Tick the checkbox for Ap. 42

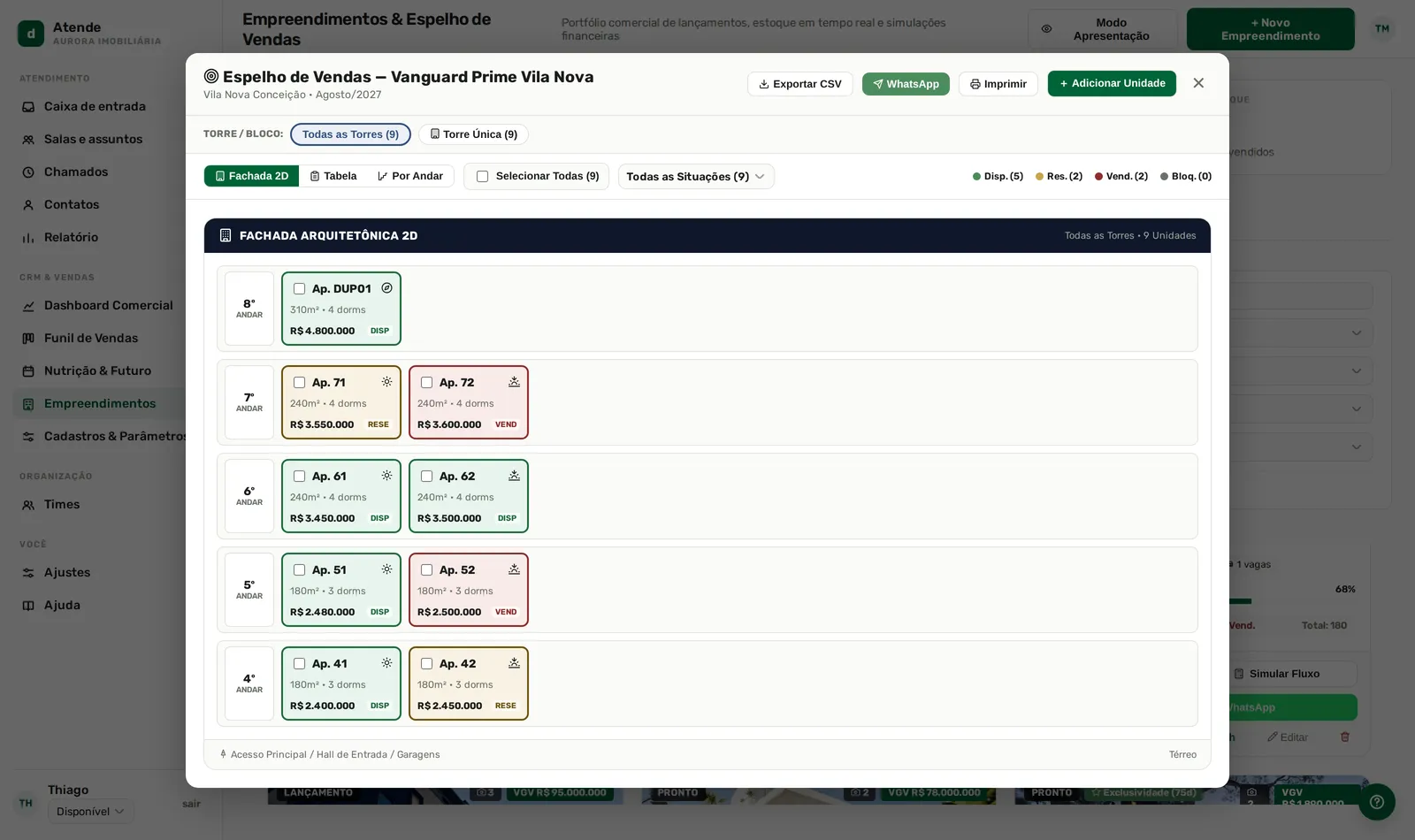point(426,664)
